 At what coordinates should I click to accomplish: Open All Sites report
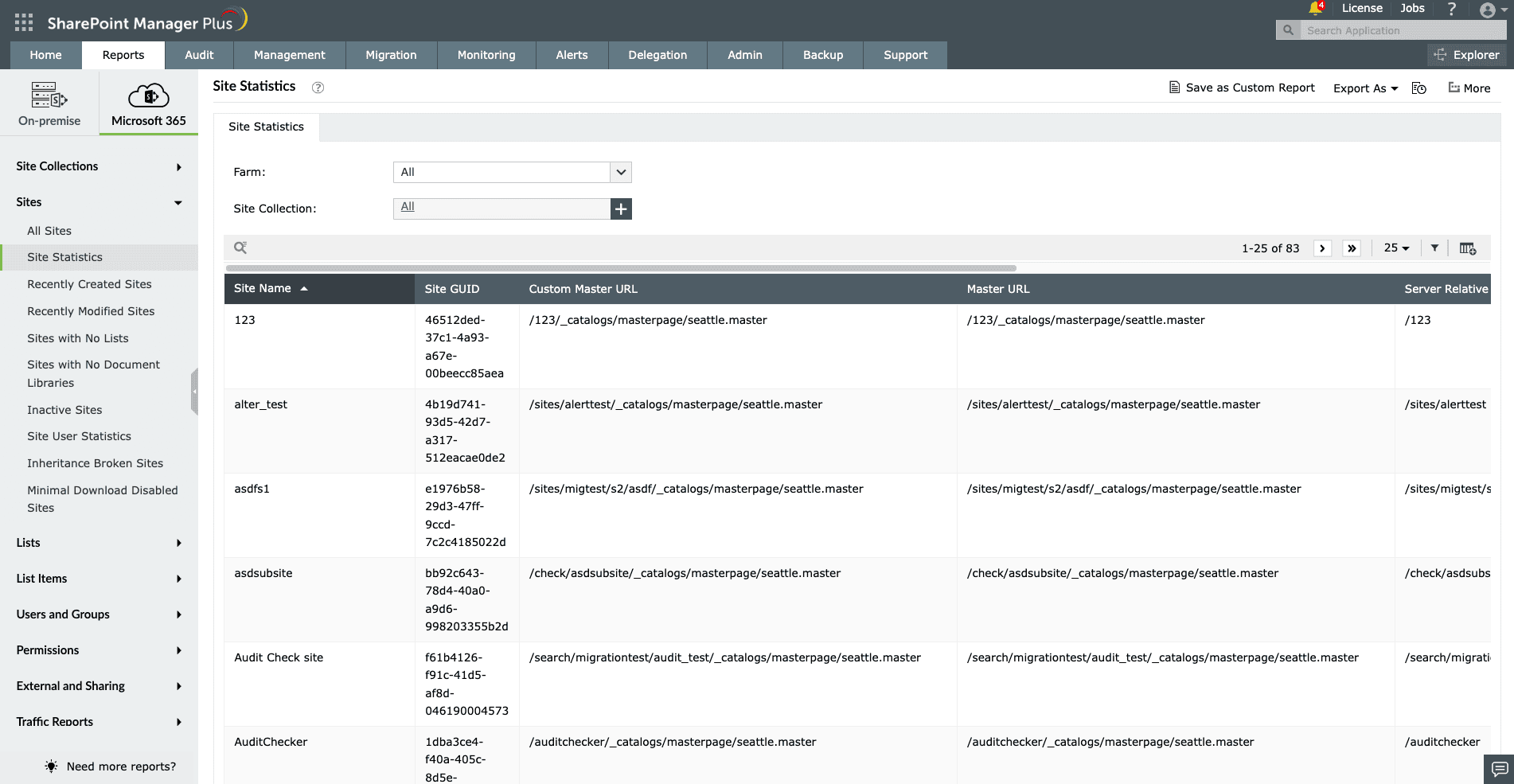(x=49, y=231)
